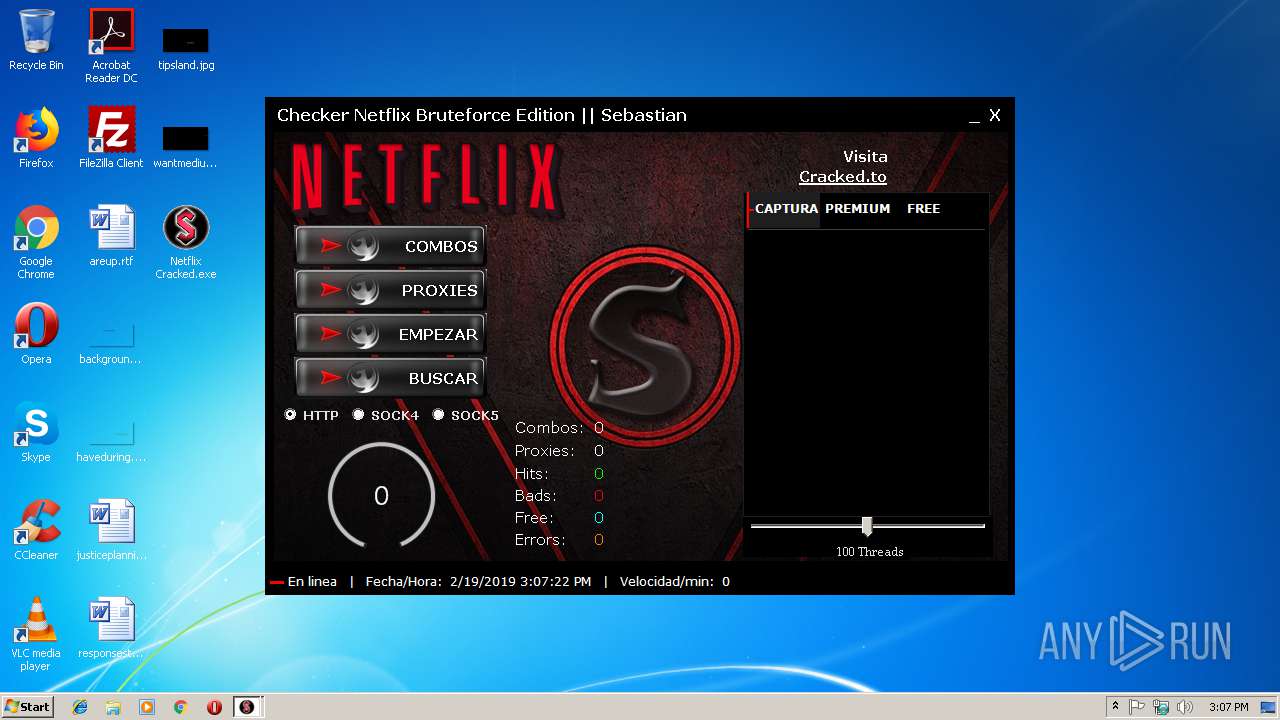Screen dimensions: 1280x720
Task: Click the 'Hits:' counter label
Action: pos(531,474)
